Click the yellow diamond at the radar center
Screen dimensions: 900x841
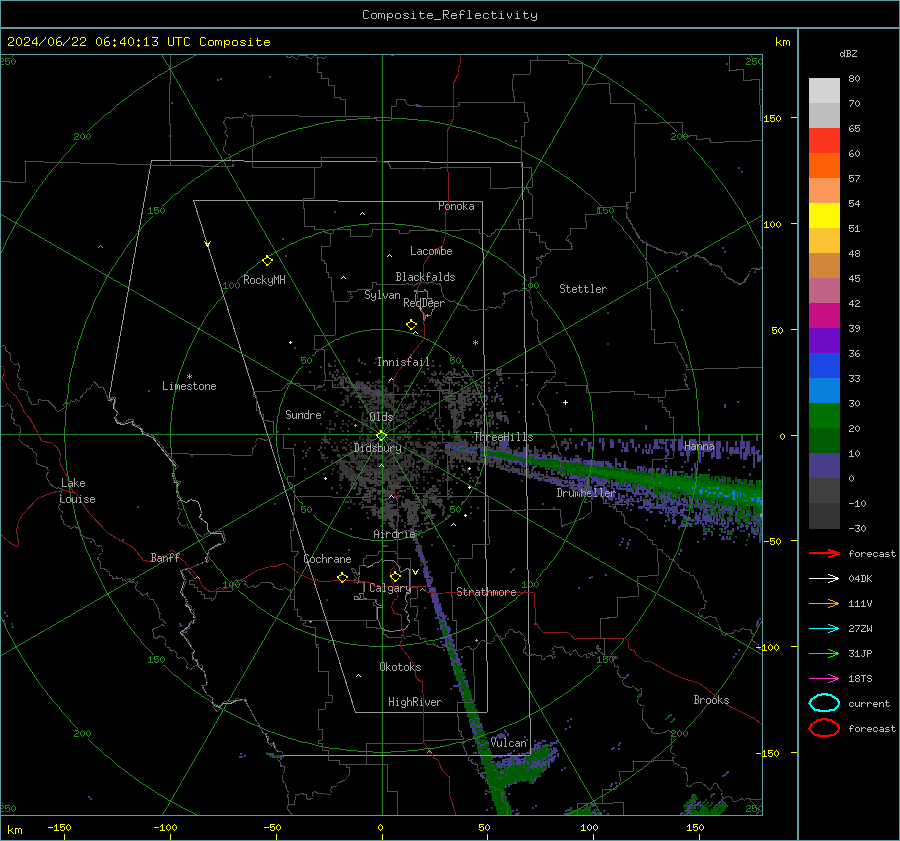tap(382, 436)
